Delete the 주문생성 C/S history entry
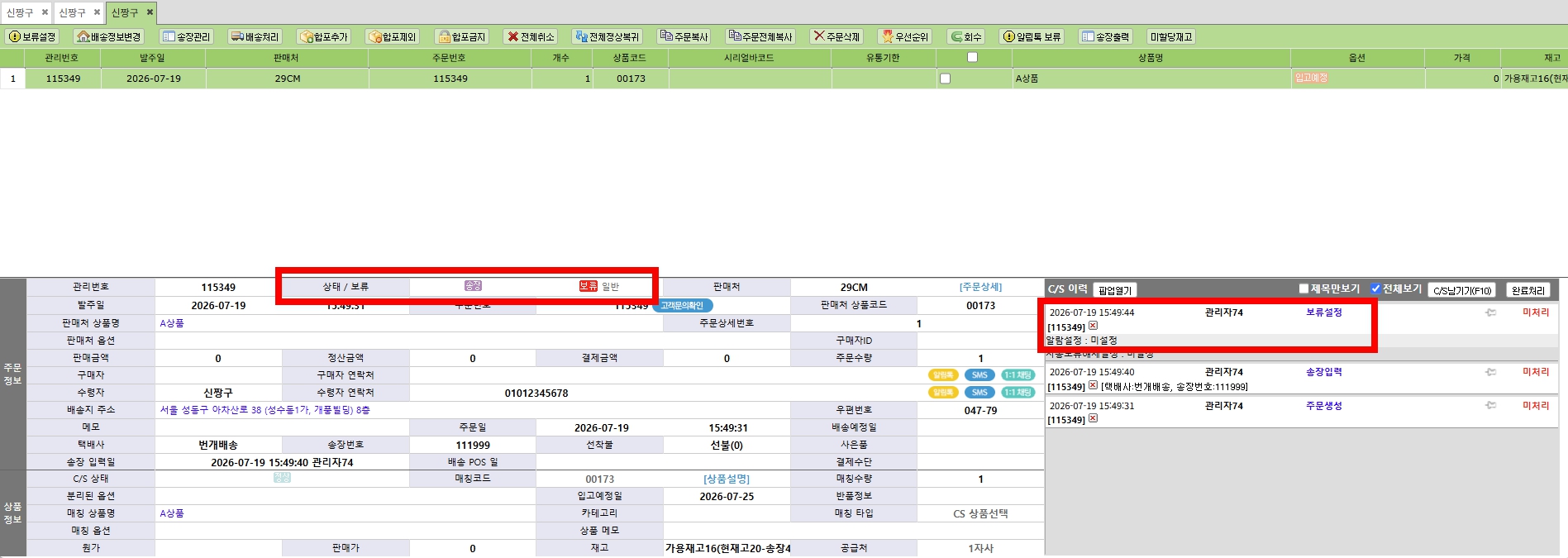Image resolution: width=1568 pixels, height=558 pixels. point(1093,418)
